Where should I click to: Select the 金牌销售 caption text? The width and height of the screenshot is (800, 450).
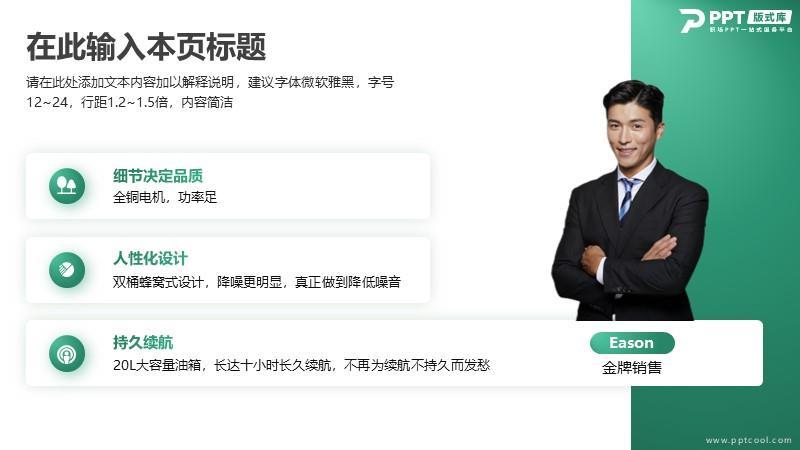point(632,368)
